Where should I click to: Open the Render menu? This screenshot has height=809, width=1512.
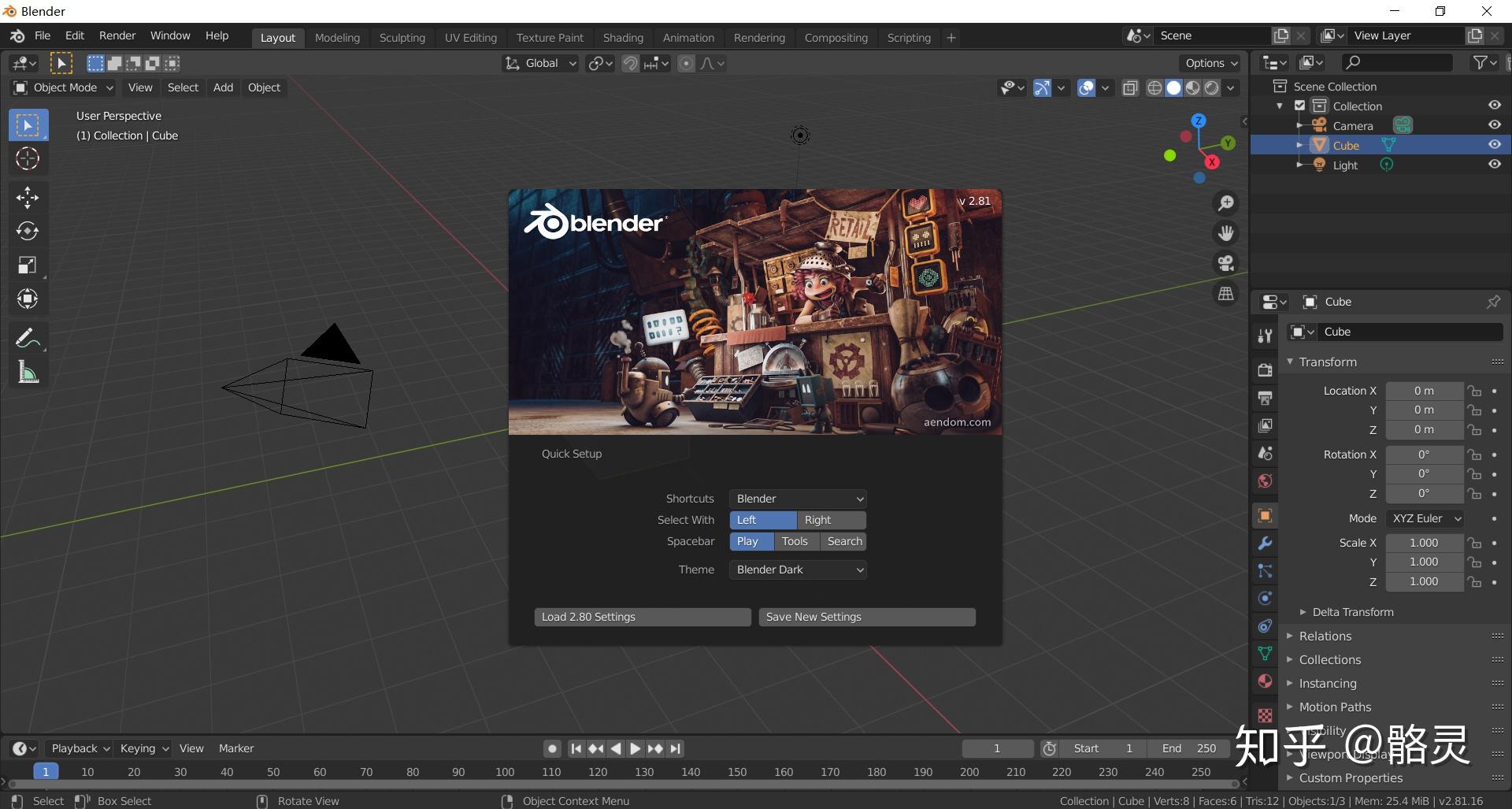[x=117, y=35]
